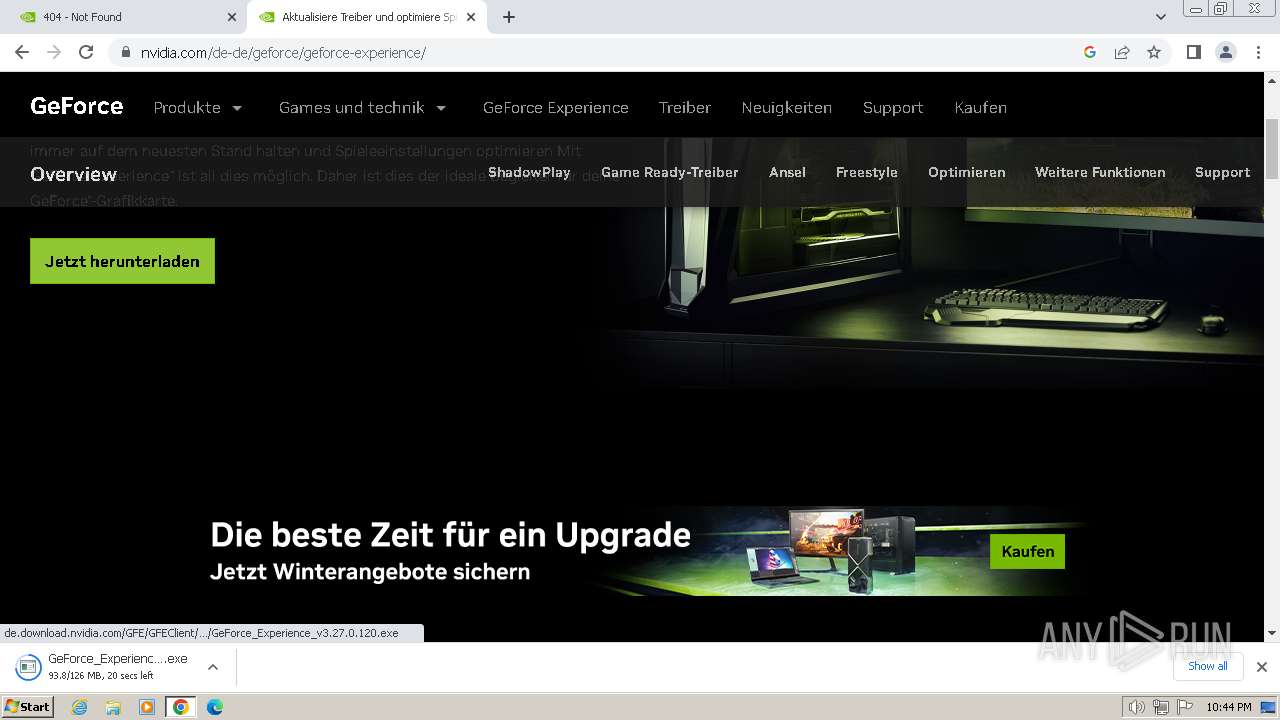1280x720 pixels.
Task: Share this page using share icon
Action: click(1122, 52)
